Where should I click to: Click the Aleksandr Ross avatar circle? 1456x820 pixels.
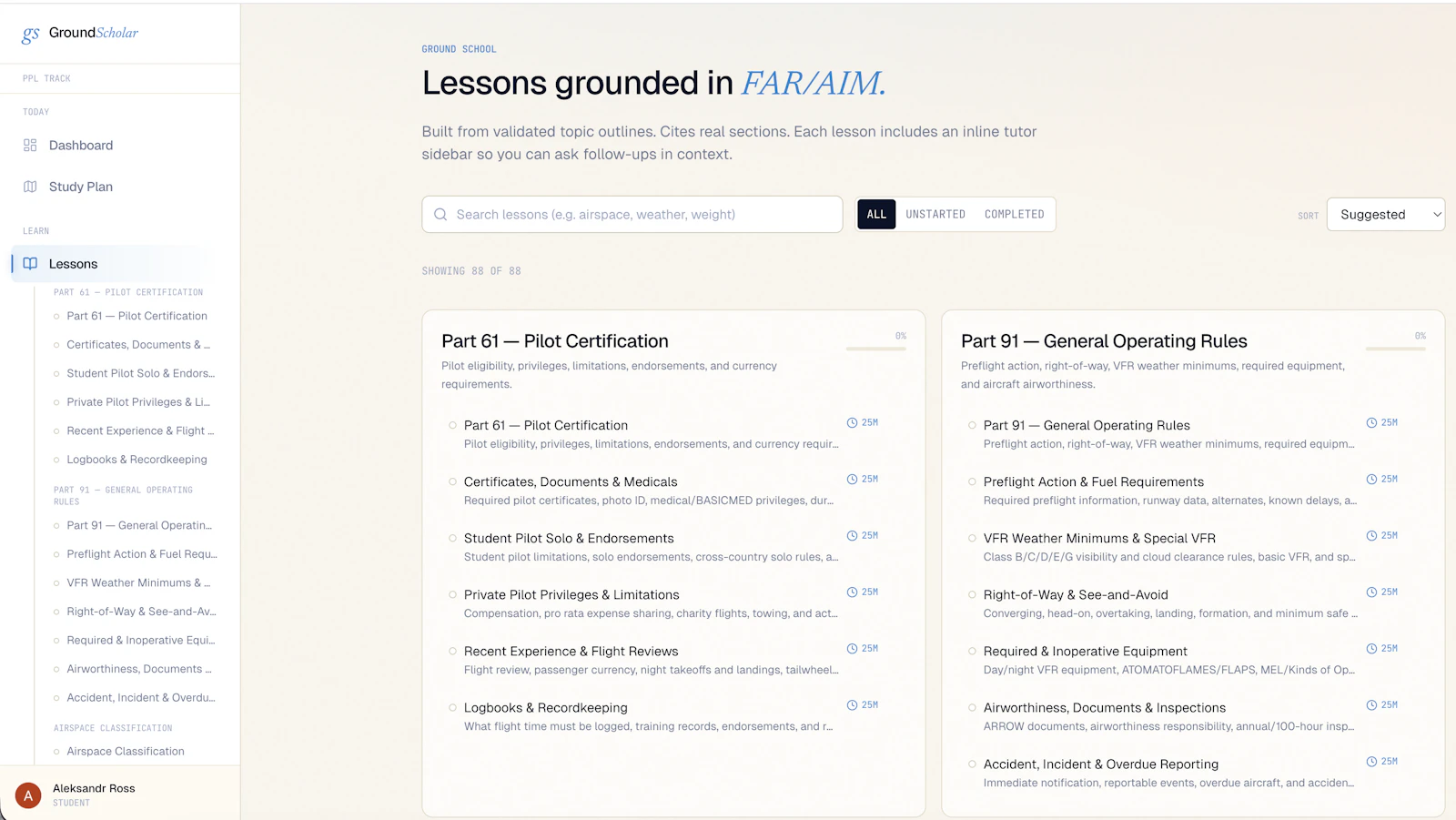point(28,795)
